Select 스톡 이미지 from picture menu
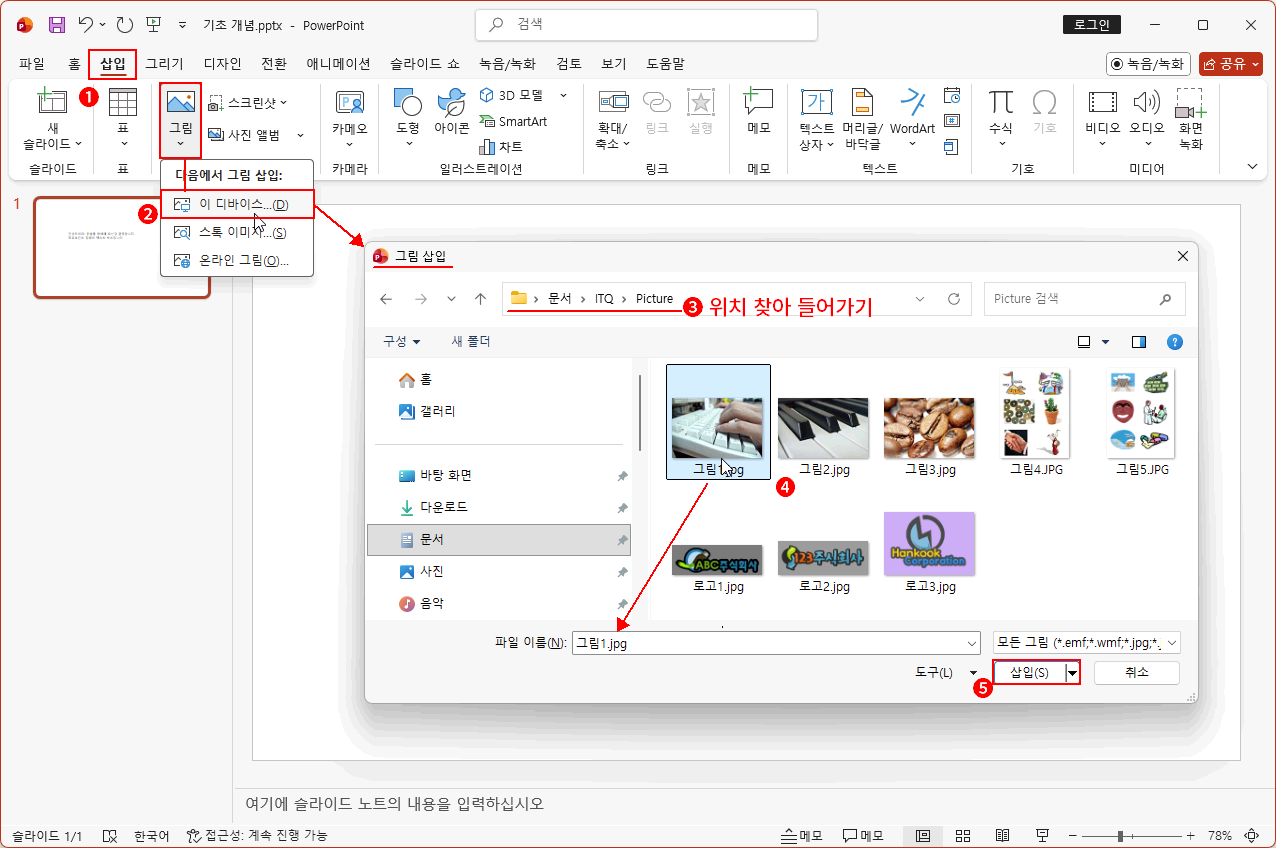 point(237,233)
